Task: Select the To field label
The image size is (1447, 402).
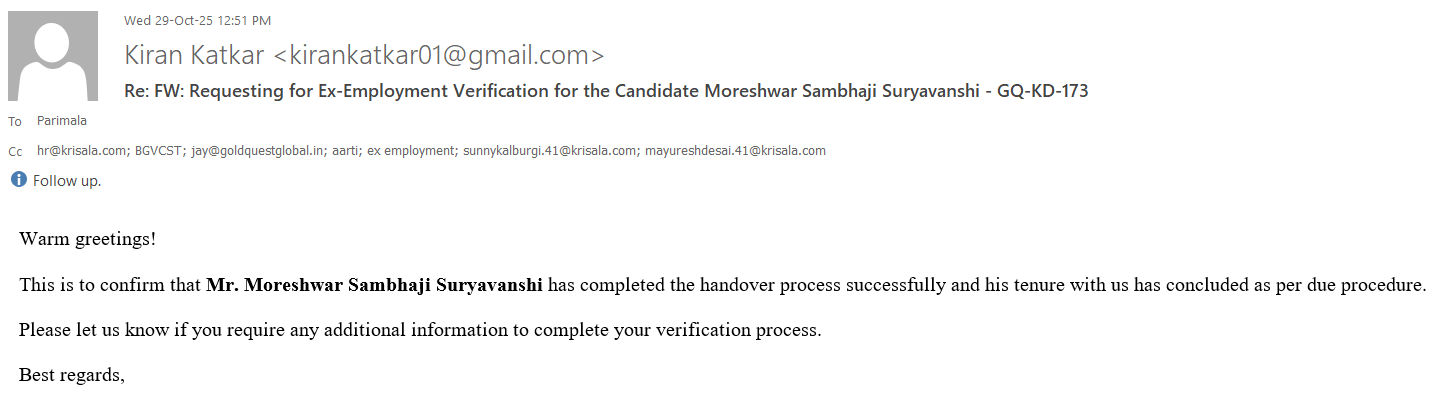Action: tap(15, 122)
